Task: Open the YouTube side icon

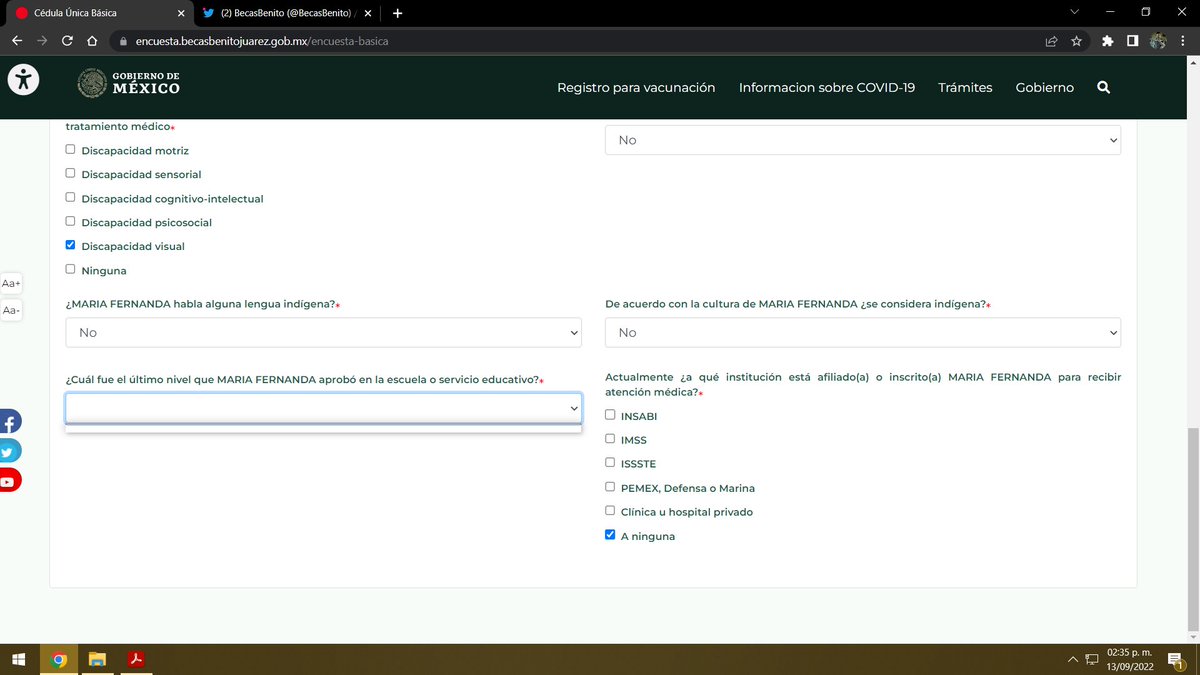Action: 9,482
